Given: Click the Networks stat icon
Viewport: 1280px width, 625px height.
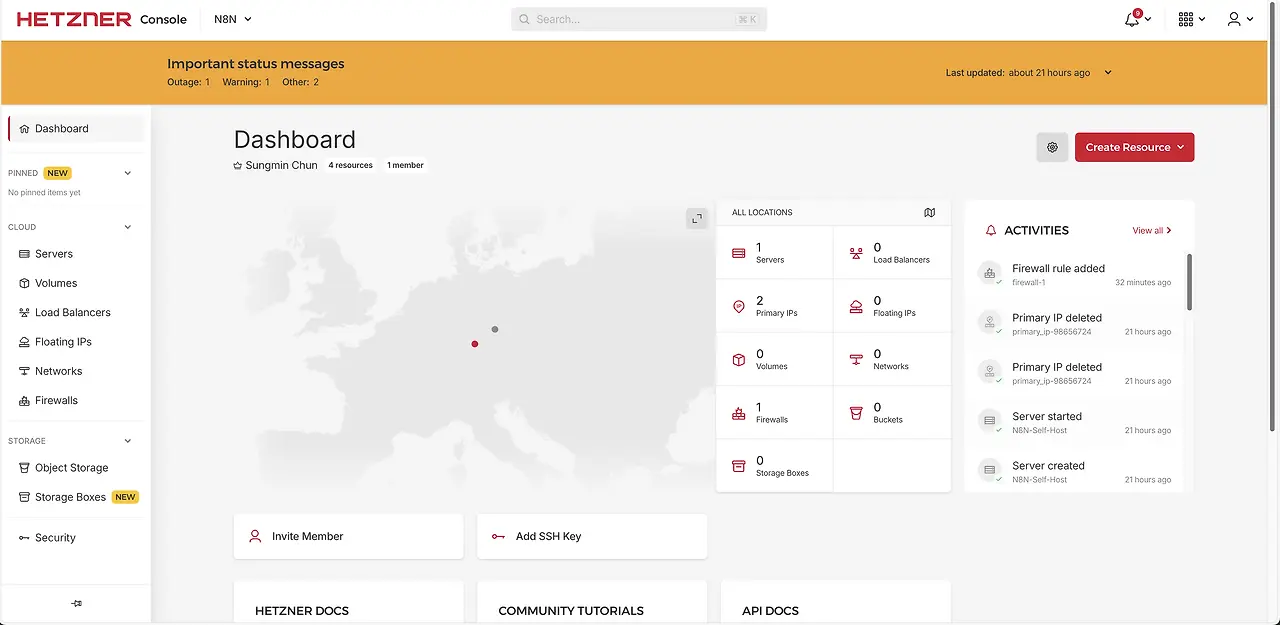Looking at the screenshot, I should click(856, 360).
